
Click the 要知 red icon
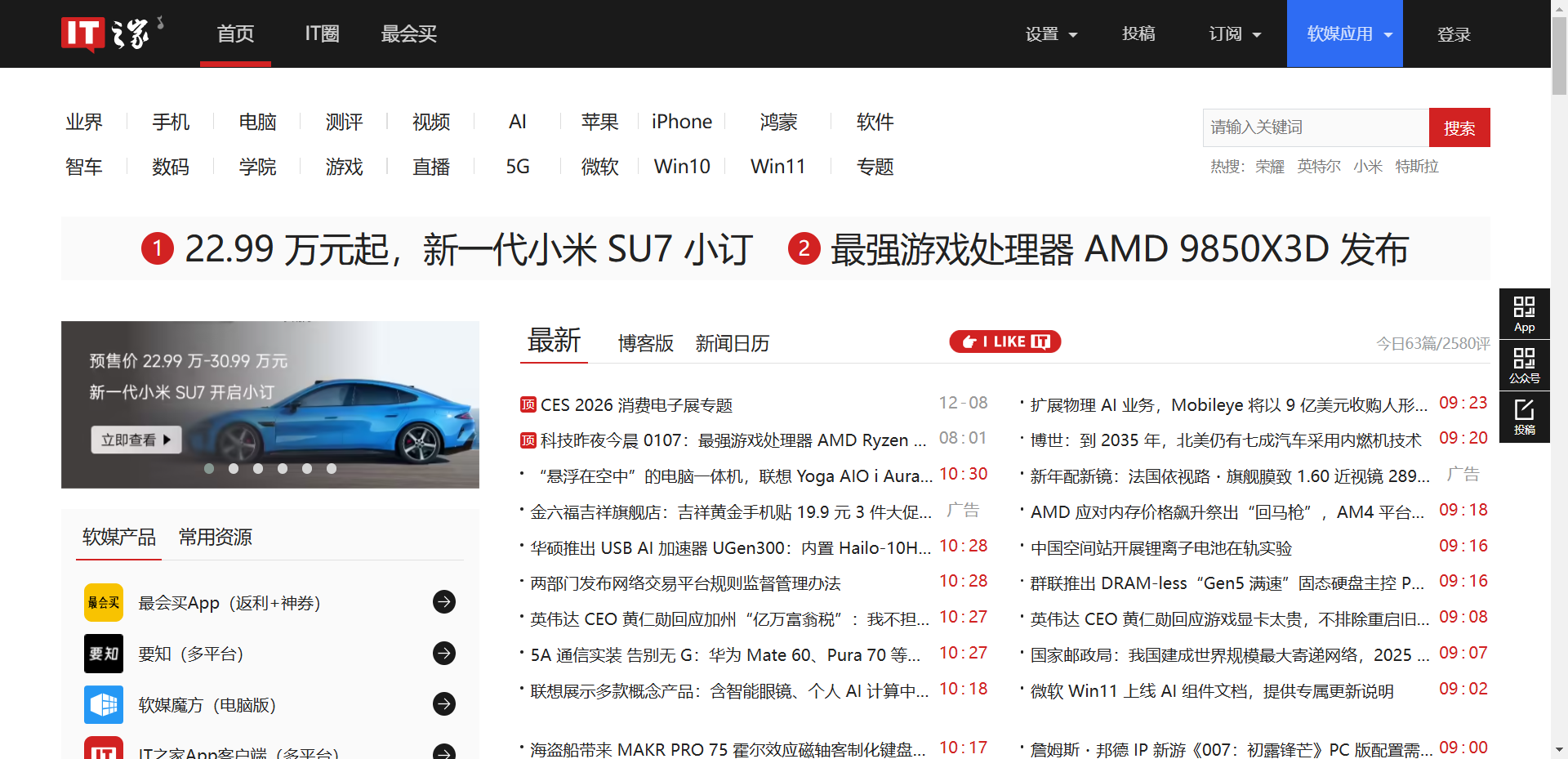pos(103,654)
